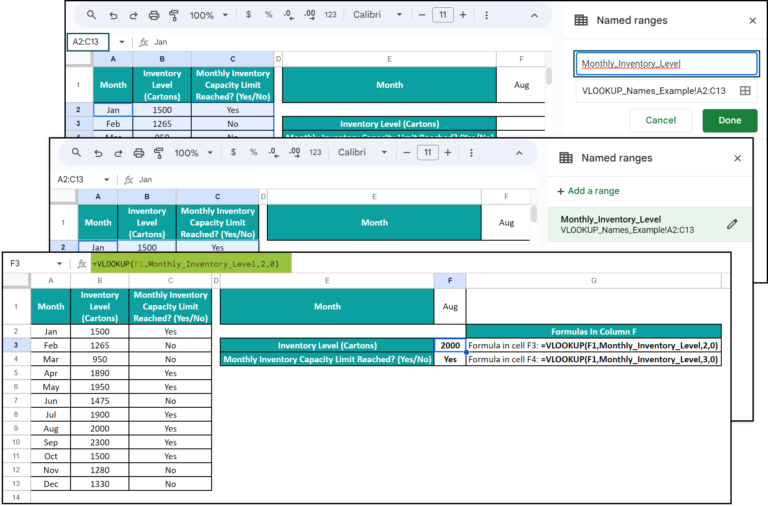Click redo icon in top window toolbar
The width and height of the screenshot is (768, 506).
[133, 15]
